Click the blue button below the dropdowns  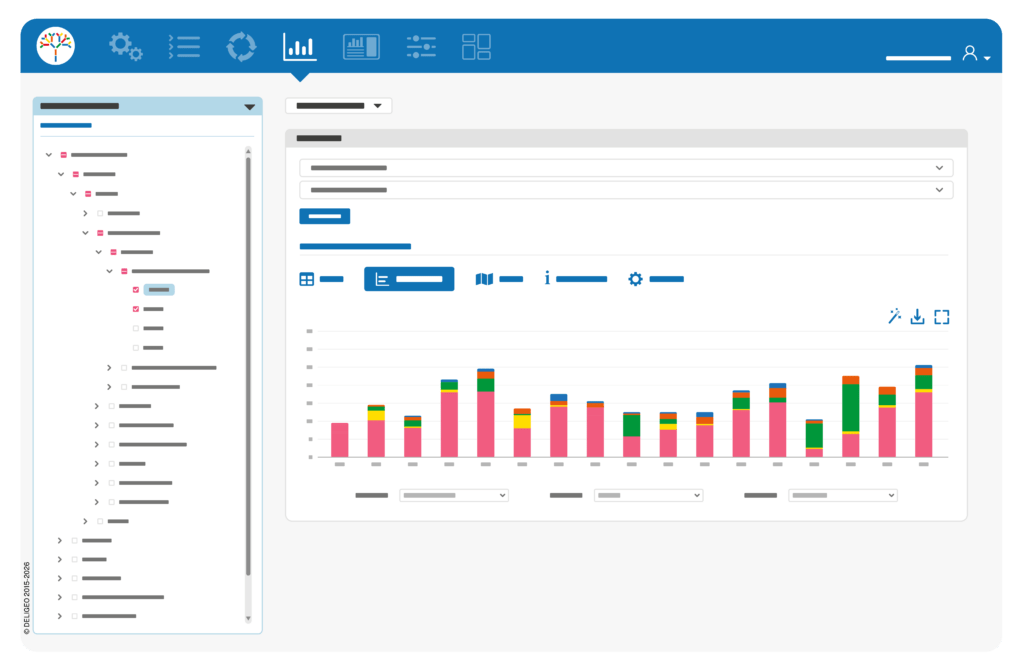pyautogui.click(x=325, y=216)
